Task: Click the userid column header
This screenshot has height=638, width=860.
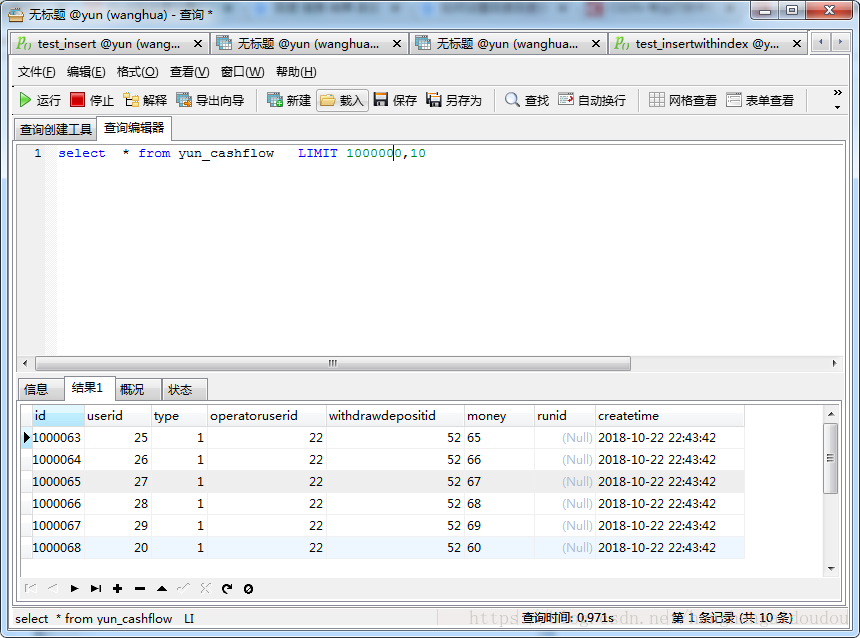Action: coord(118,416)
